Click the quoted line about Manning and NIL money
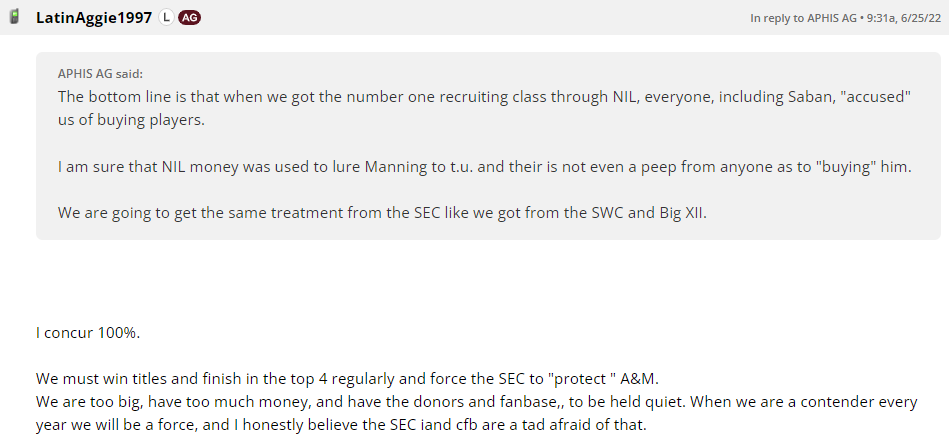The image size is (949, 447). [480, 166]
